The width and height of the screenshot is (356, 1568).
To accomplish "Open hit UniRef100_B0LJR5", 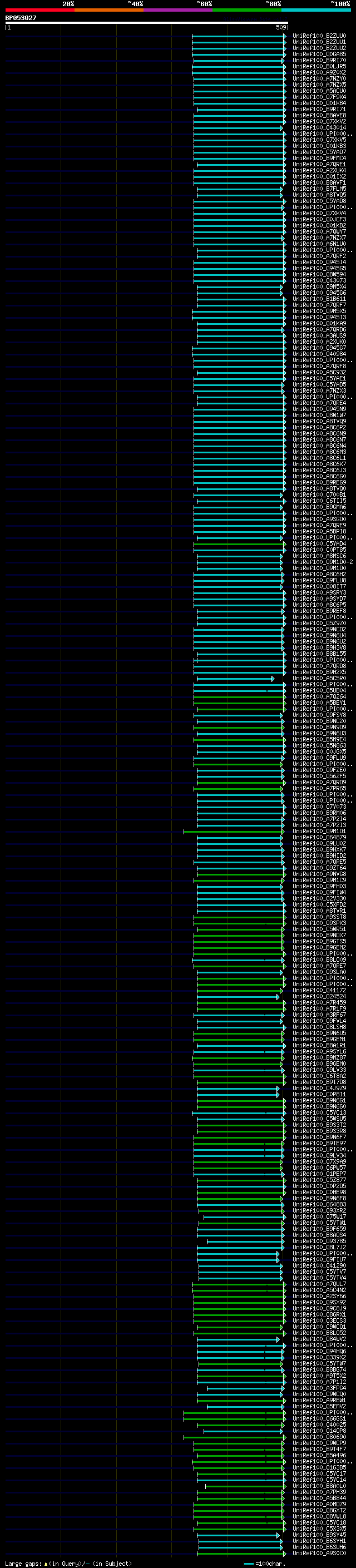I will pyautogui.click(x=319, y=66).
